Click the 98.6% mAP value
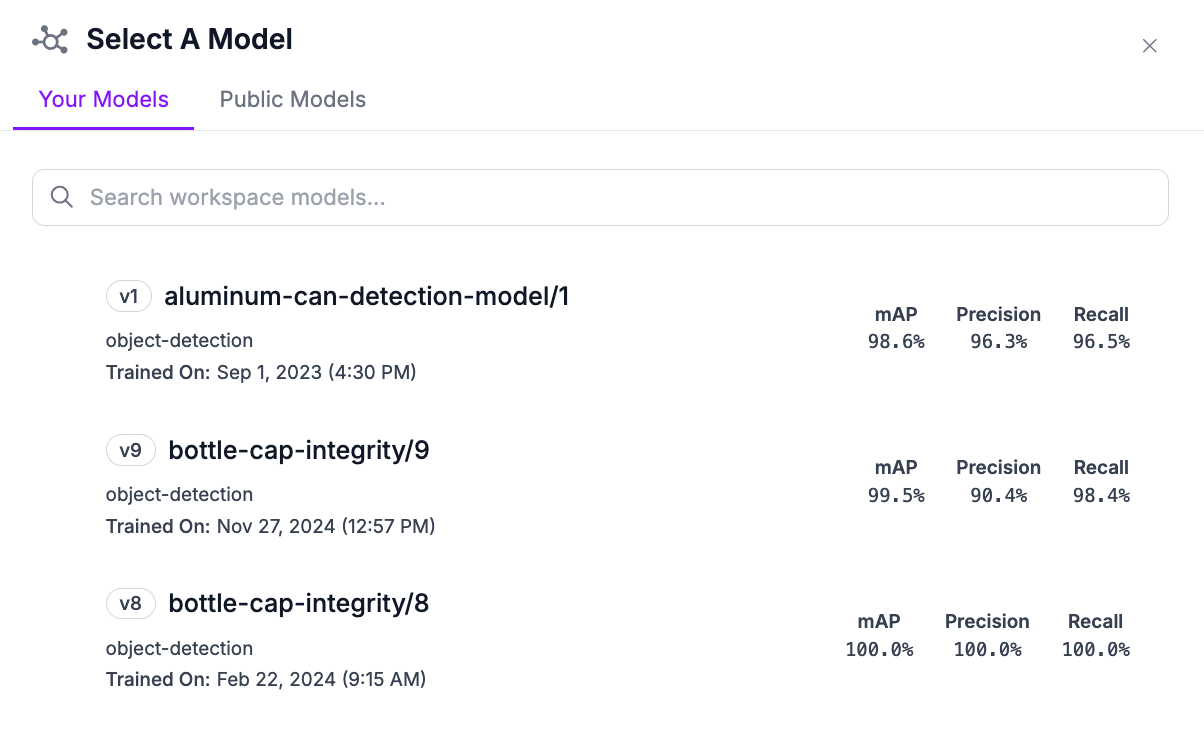This screenshot has height=730, width=1204. pos(896,342)
